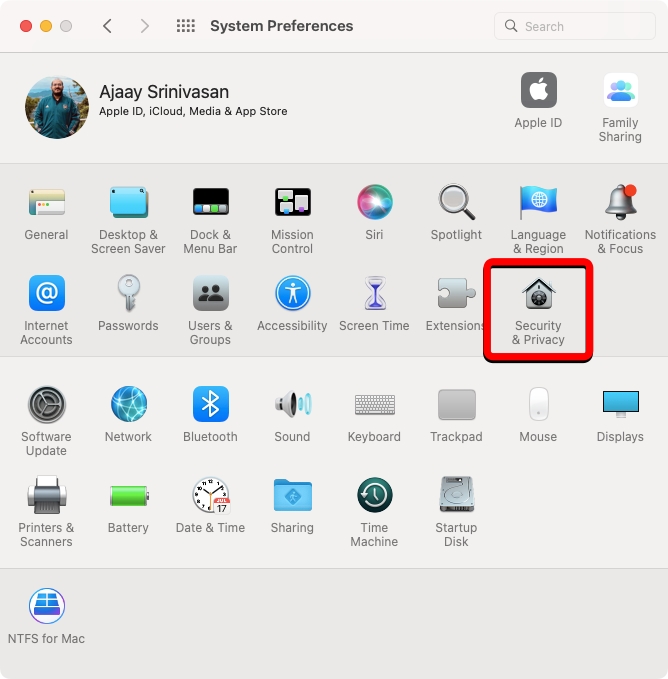The image size is (668, 679).
Task: Click Ajaay Srinivasan's profile picture
Action: coord(56,107)
